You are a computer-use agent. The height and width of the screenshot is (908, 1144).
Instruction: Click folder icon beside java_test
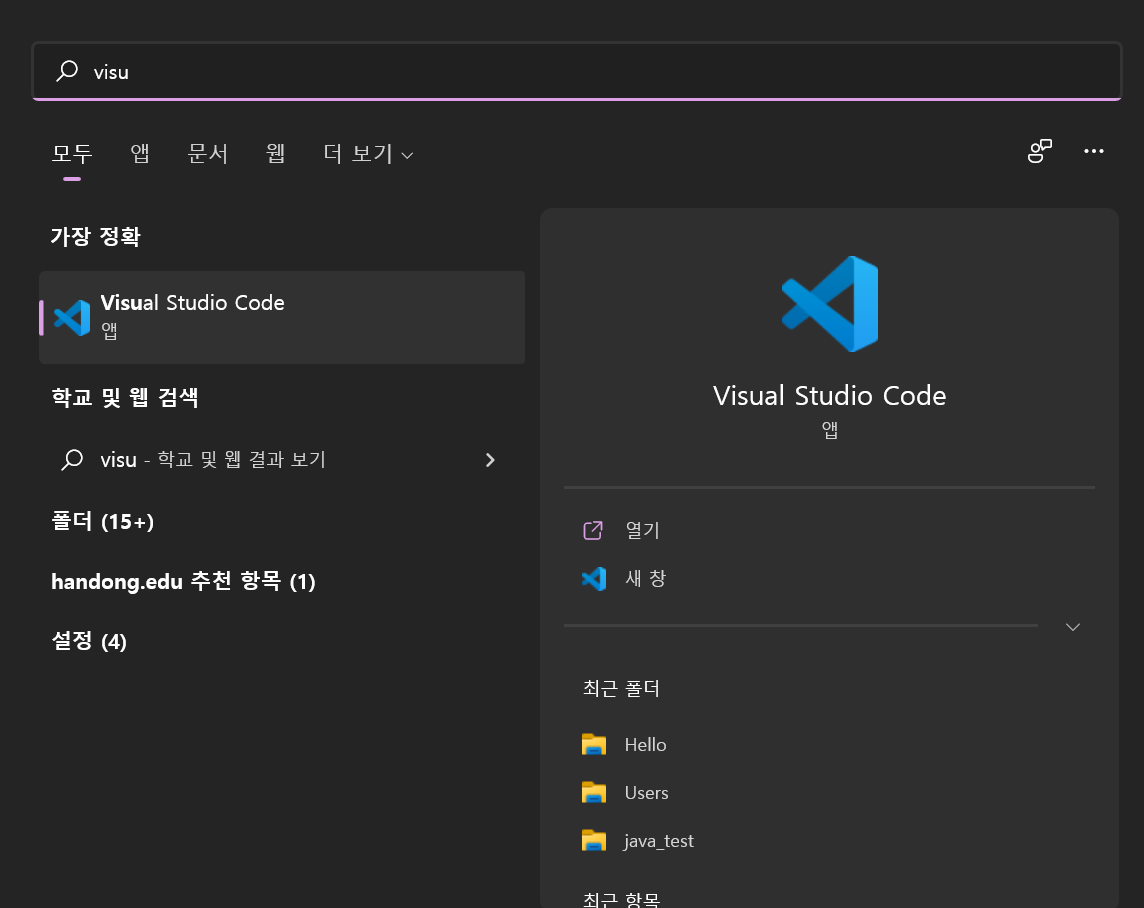point(594,841)
